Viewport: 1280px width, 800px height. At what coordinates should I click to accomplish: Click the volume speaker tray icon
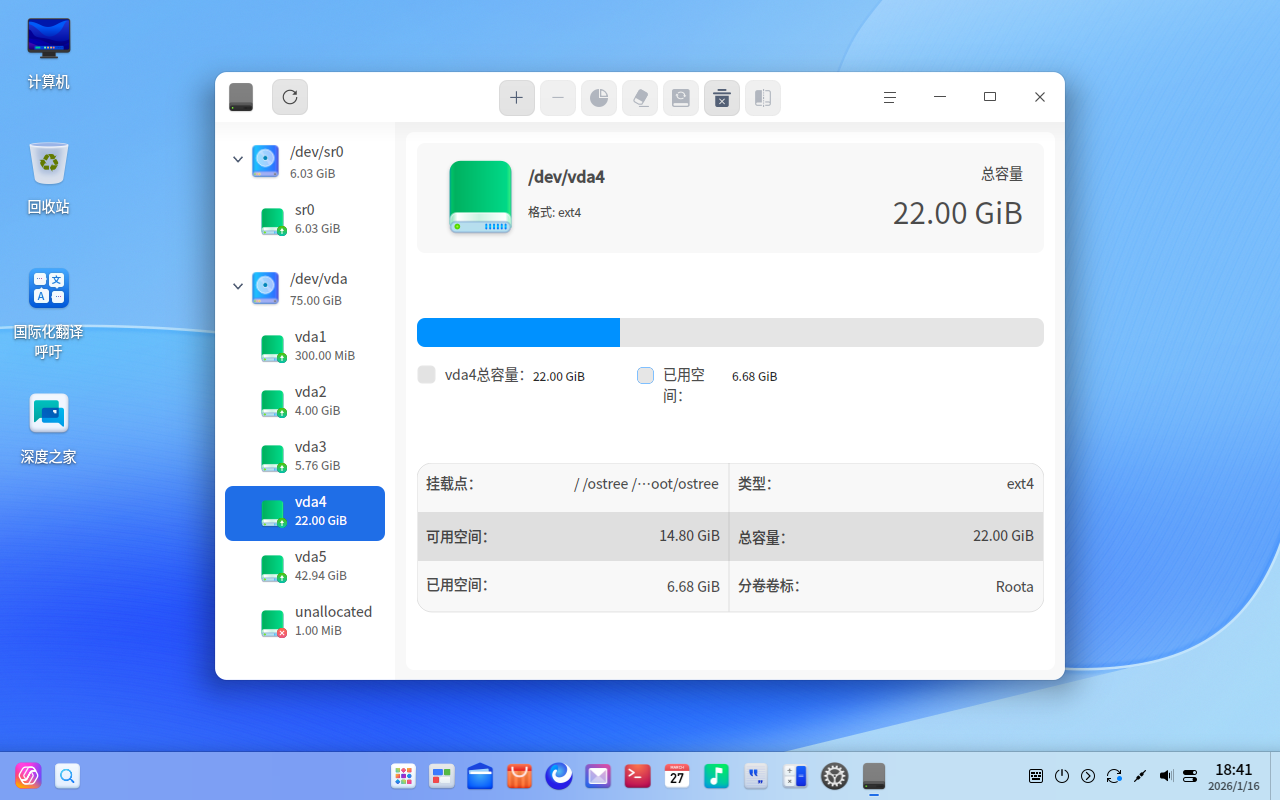pyautogui.click(x=1166, y=776)
